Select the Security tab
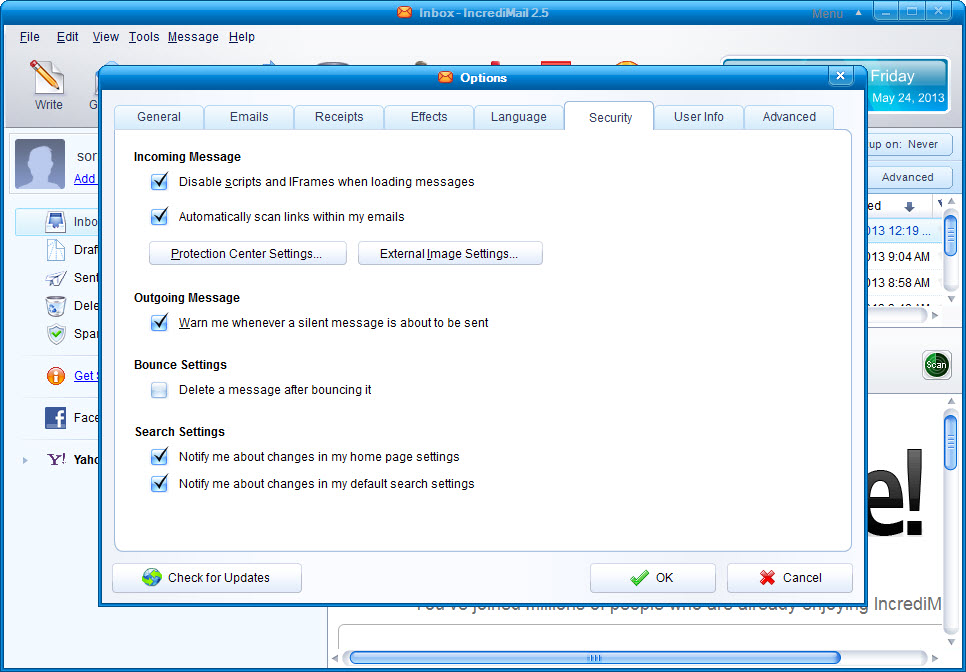Viewport: 966px width, 672px height. tap(609, 116)
